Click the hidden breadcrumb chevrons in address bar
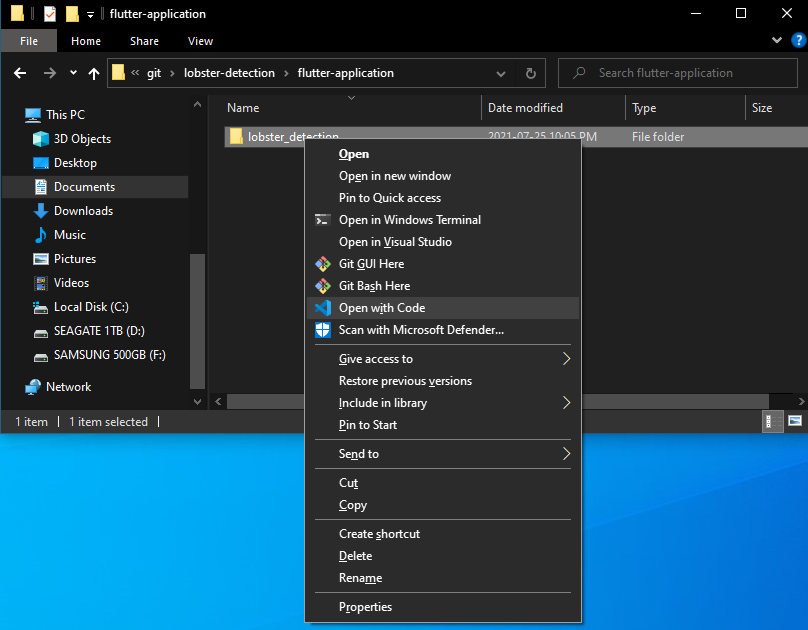Viewport: 808px width, 630px height. pos(135,73)
